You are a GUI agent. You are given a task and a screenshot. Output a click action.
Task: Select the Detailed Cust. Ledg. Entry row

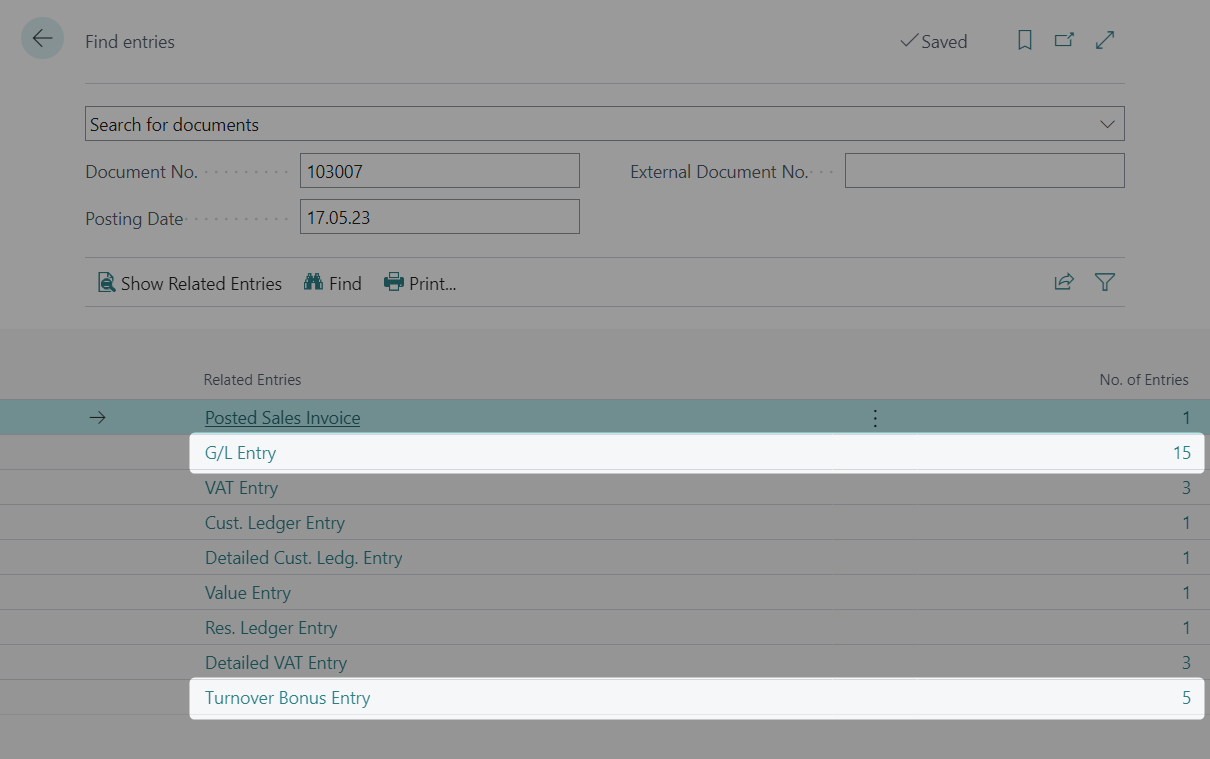point(302,557)
